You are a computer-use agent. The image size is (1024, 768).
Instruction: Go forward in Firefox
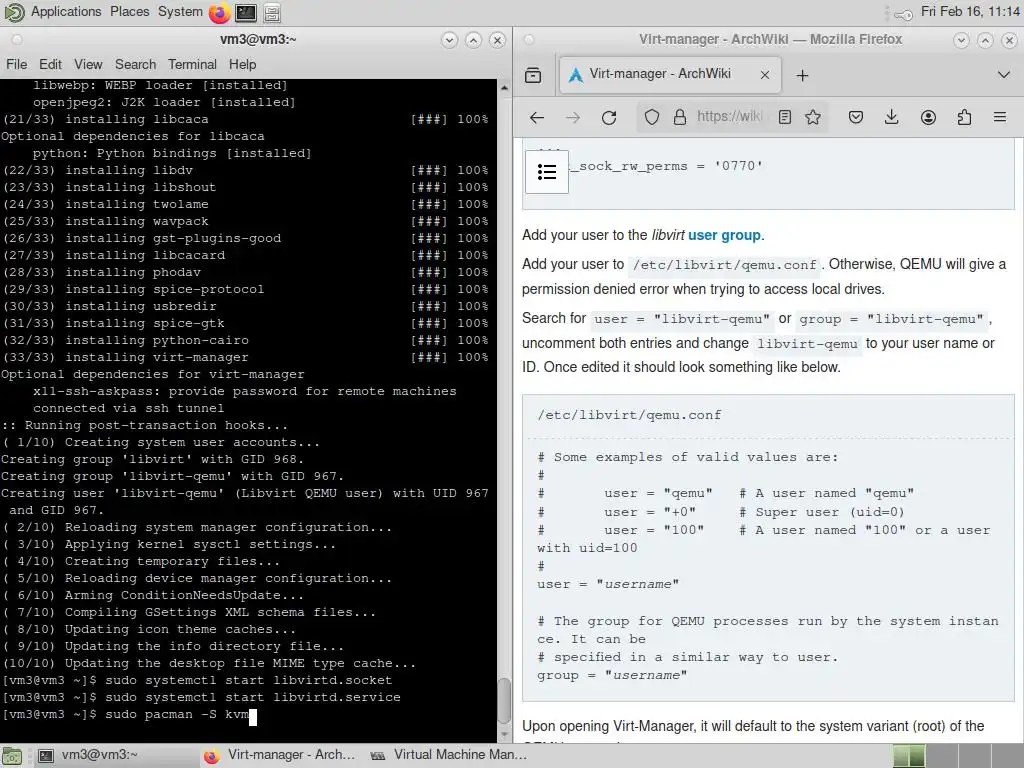click(573, 118)
